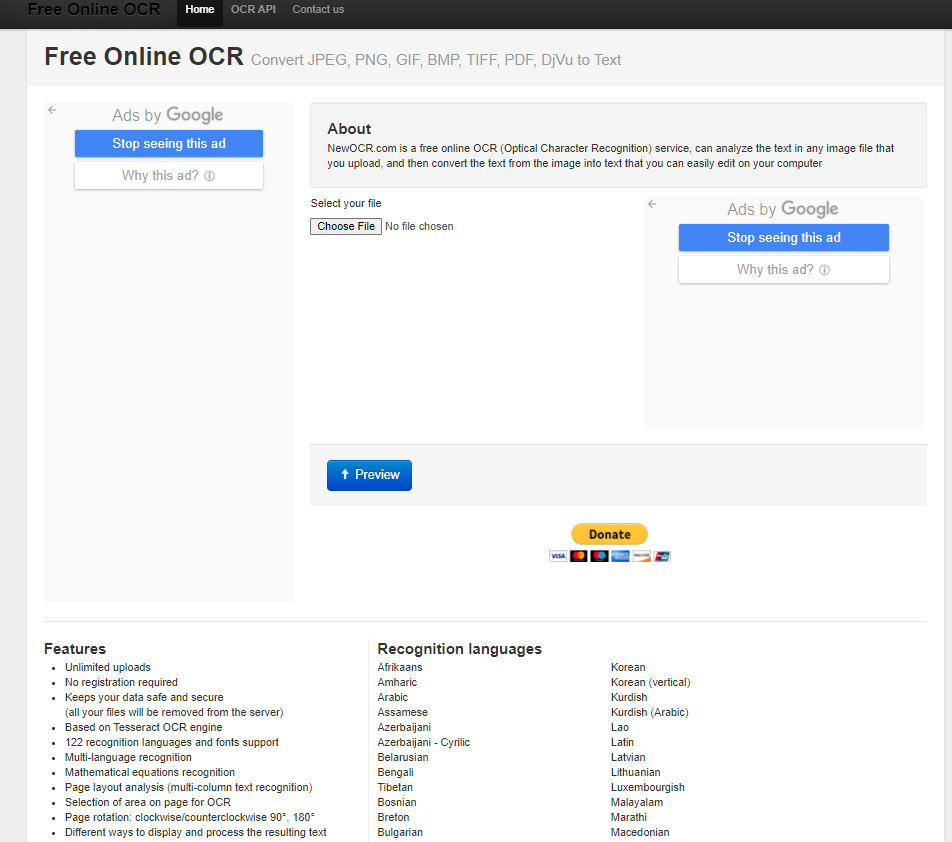Click Why this ad? in left ad panel
Viewport: 952px width, 842px height.
tap(169, 175)
